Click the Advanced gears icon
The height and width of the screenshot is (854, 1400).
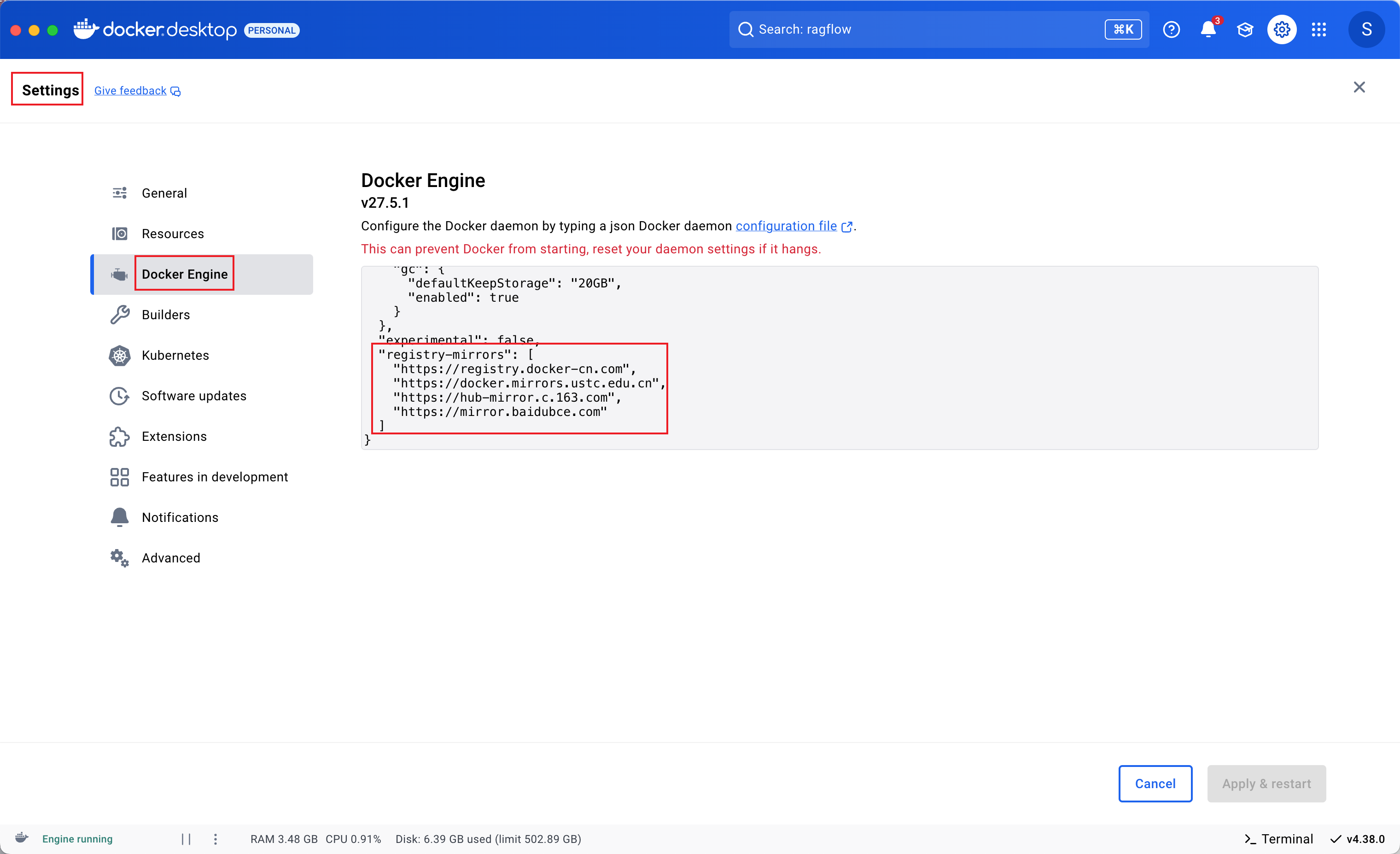(120, 558)
